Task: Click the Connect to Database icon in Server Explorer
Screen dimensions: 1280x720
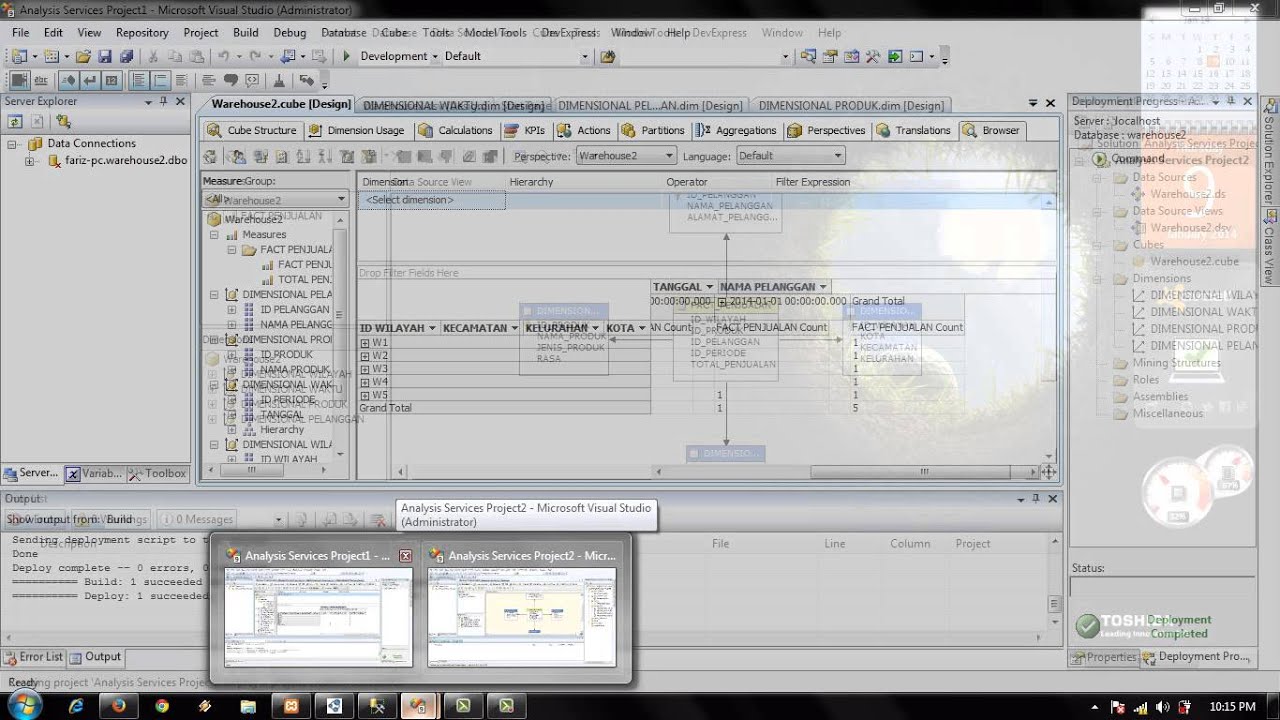Action: point(63,122)
